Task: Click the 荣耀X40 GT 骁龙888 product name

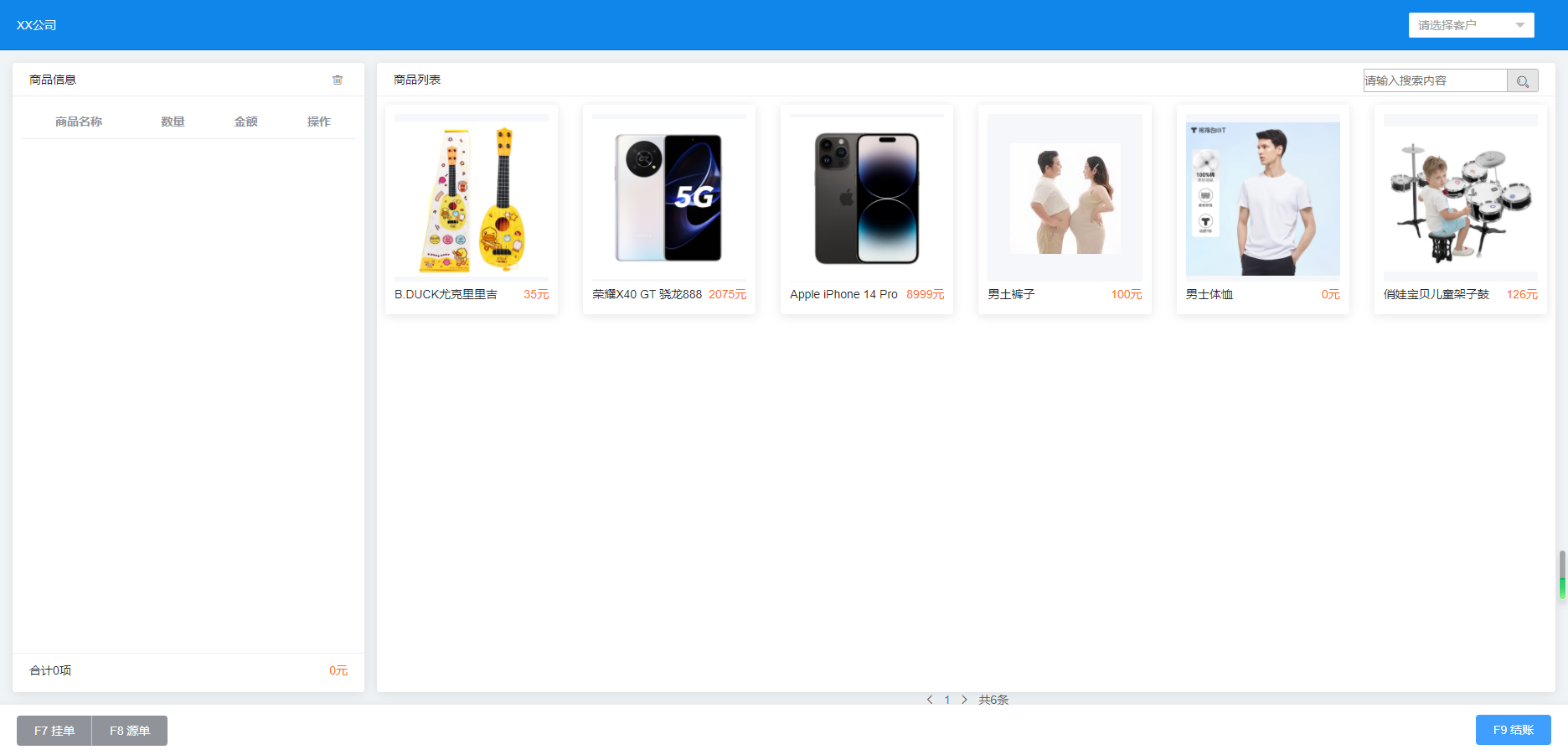Action: (647, 294)
